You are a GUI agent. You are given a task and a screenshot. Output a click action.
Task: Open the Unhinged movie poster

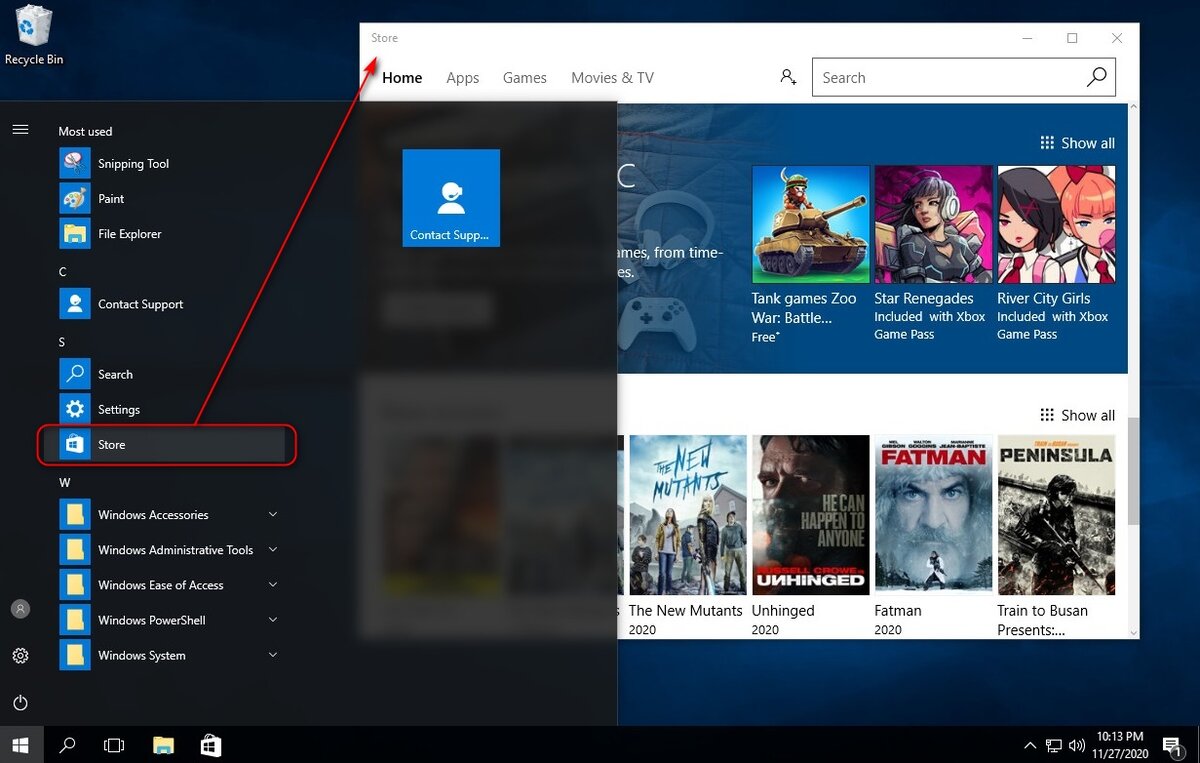[x=810, y=515]
